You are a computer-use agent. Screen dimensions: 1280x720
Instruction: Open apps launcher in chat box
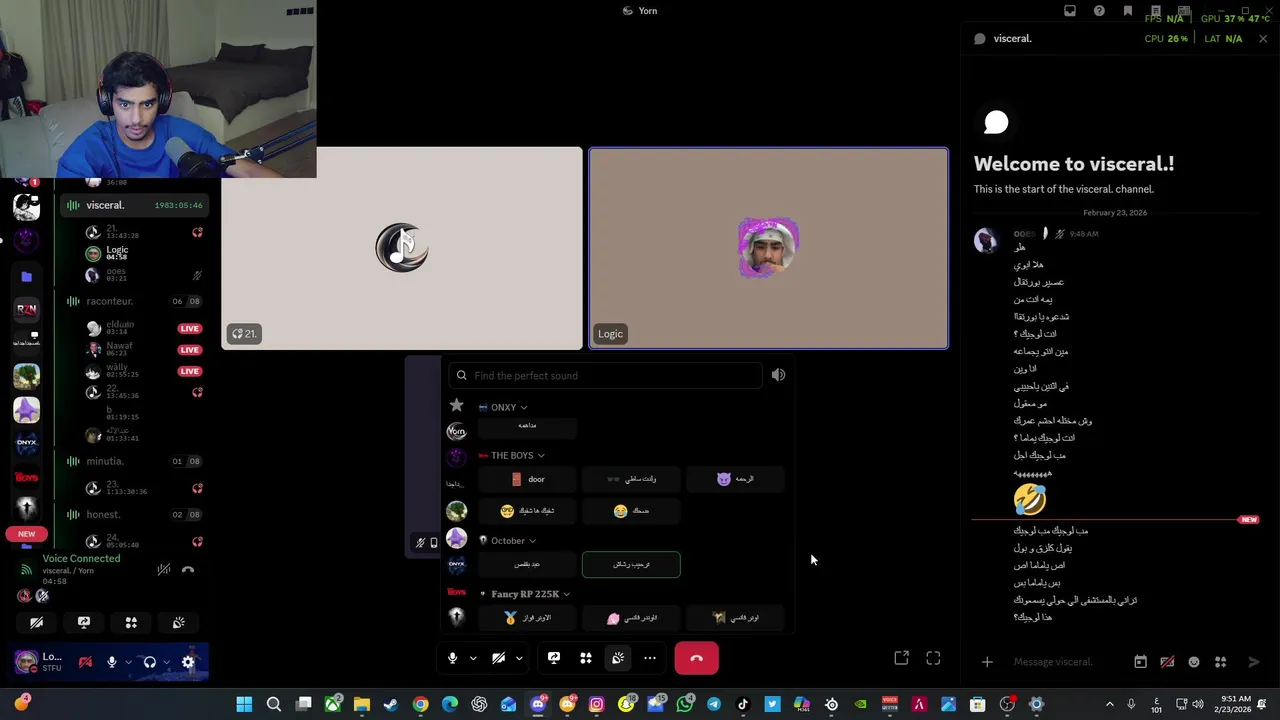tap(1220, 662)
